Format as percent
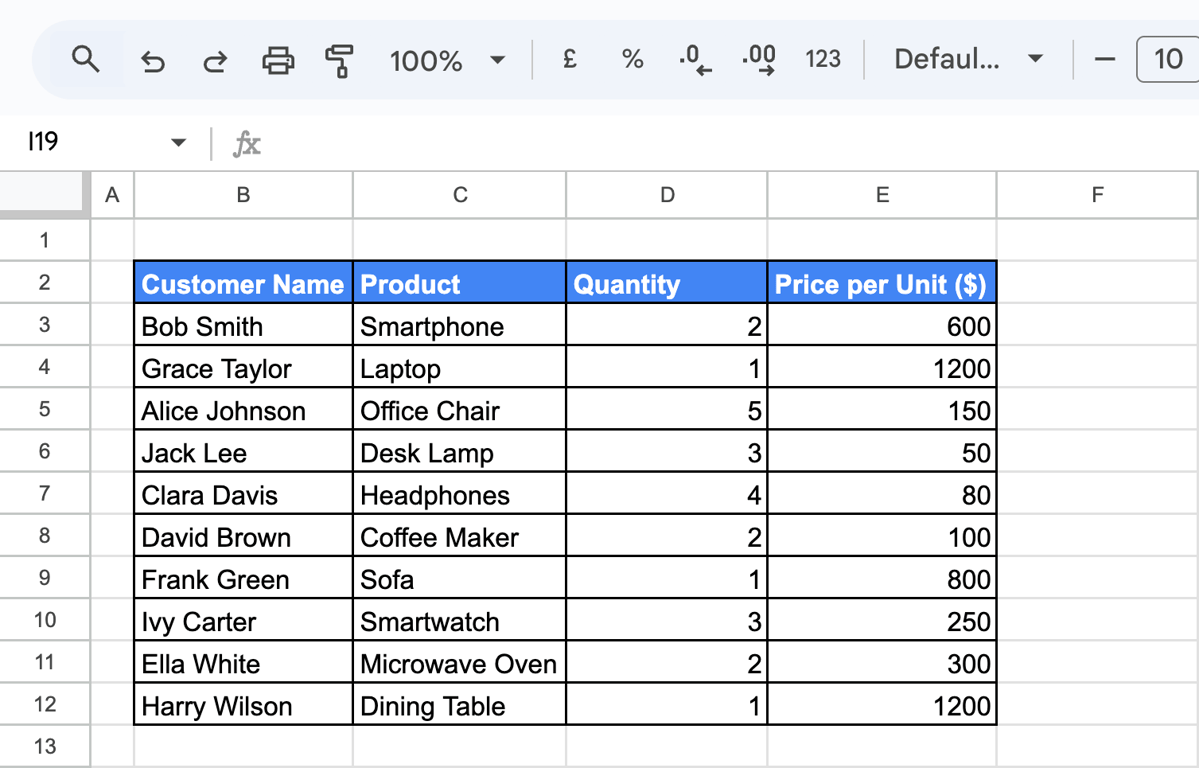This screenshot has height=768, width=1199. [632, 59]
